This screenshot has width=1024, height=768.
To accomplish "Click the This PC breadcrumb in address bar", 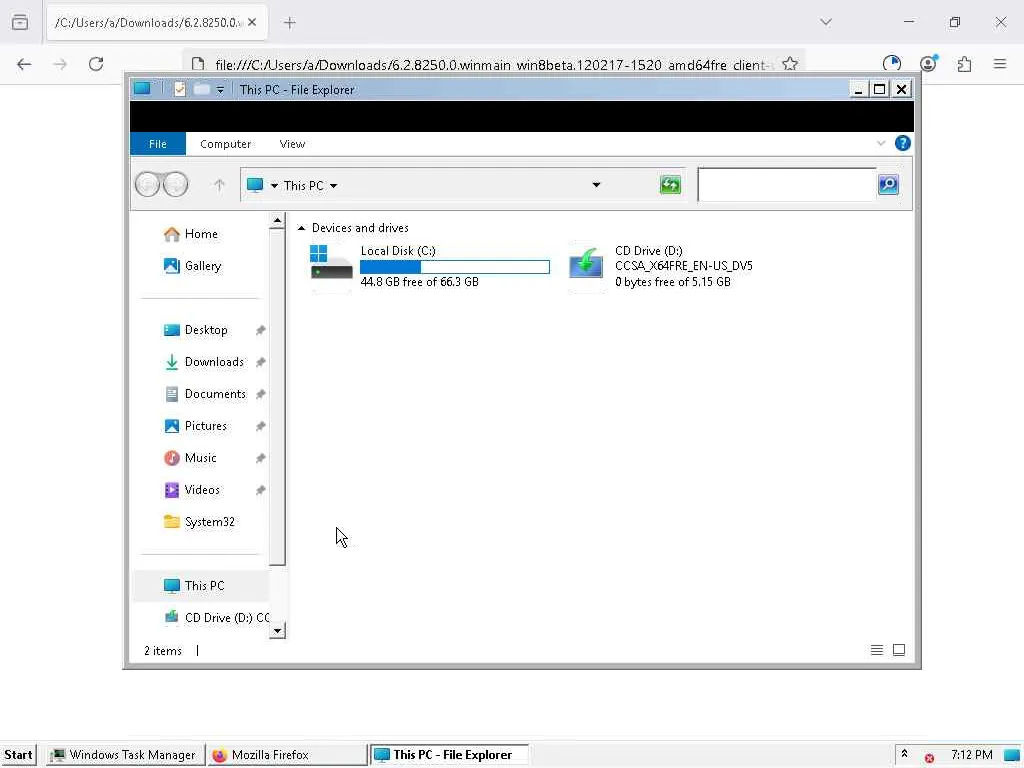I will click(x=304, y=185).
